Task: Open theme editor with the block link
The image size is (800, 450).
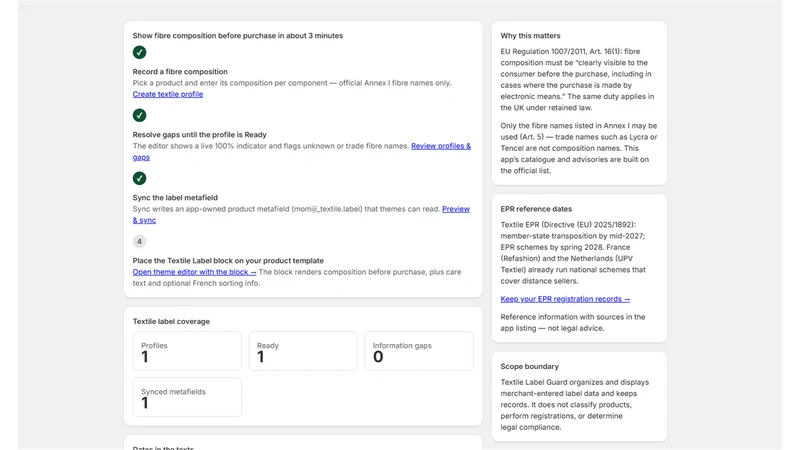Action: [194, 272]
